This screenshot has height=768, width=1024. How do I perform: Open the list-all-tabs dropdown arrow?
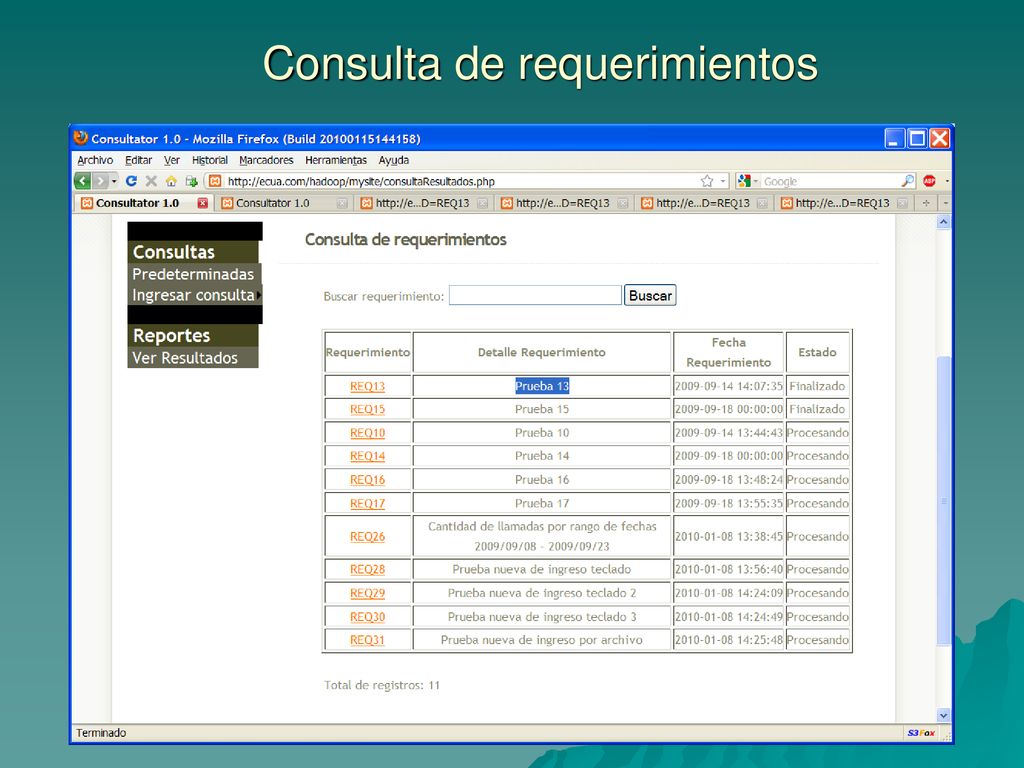pyautogui.click(x=945, y=203)
